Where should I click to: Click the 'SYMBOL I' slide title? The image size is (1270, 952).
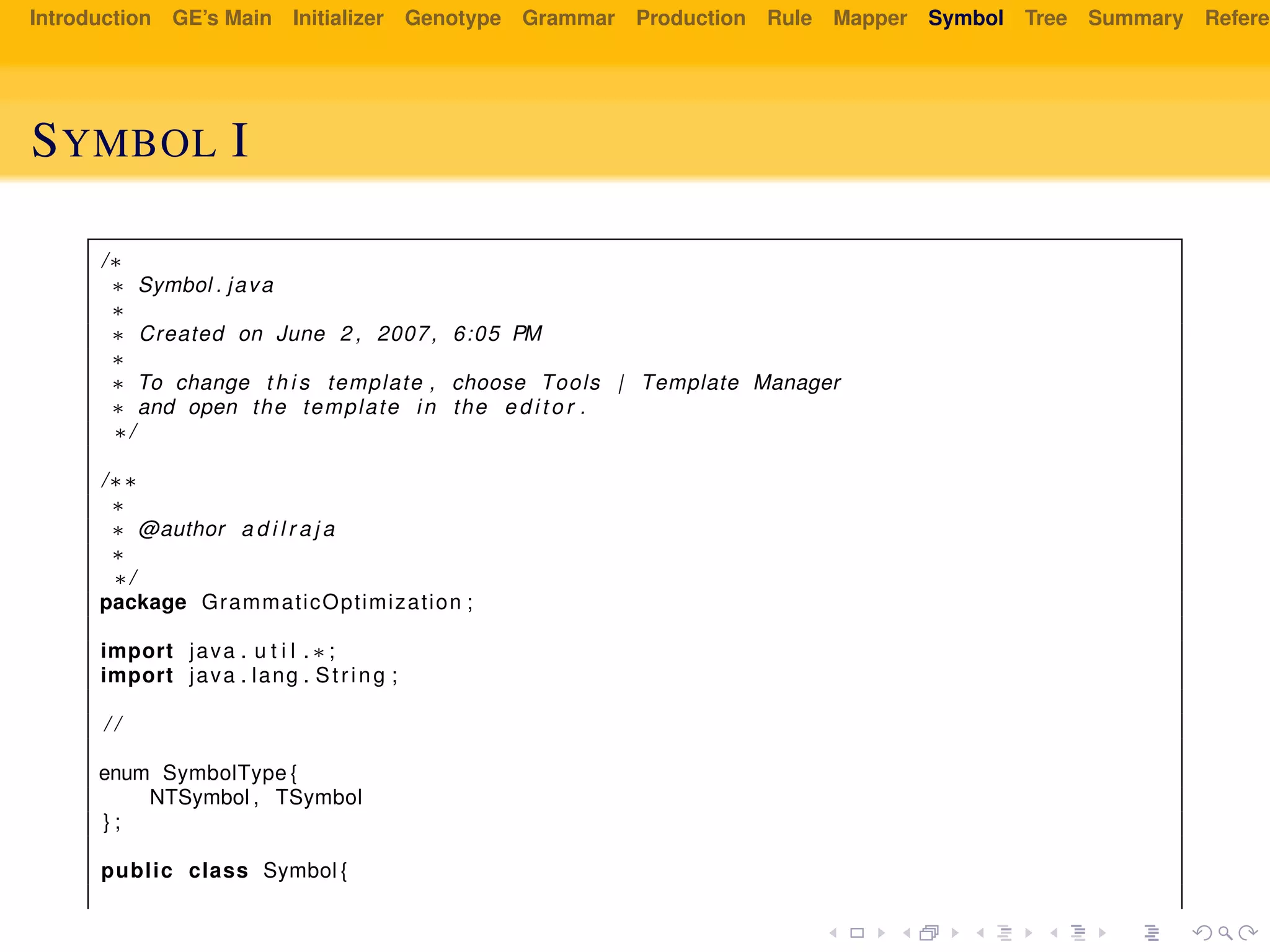click(x=141, y=141)
